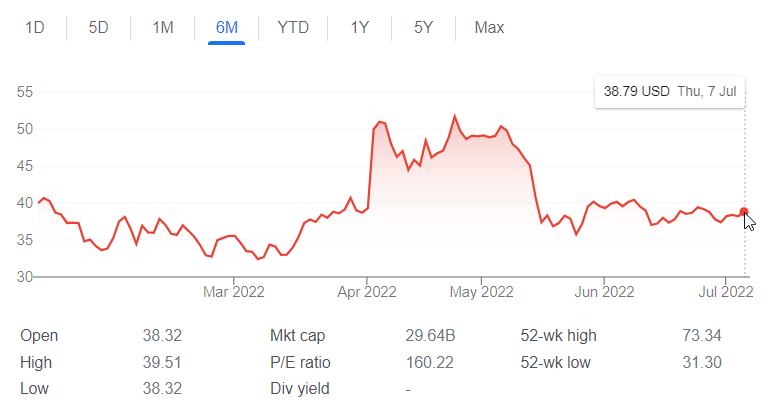Viewport: 781px width, 404px height.
Task: Click the Jul 2022 axis label
Action: 724,293
